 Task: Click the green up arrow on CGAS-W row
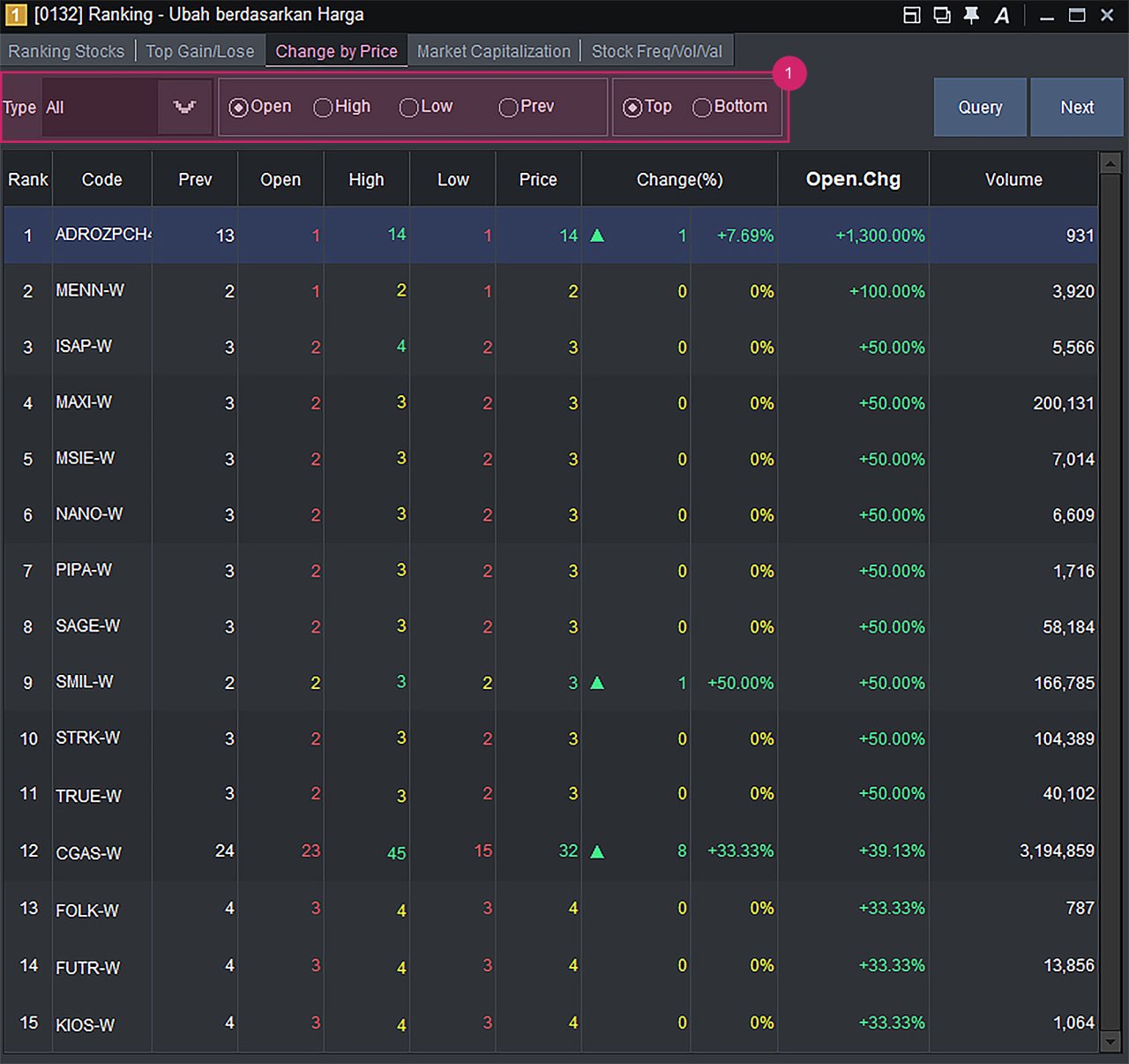(x=597, y=851)
